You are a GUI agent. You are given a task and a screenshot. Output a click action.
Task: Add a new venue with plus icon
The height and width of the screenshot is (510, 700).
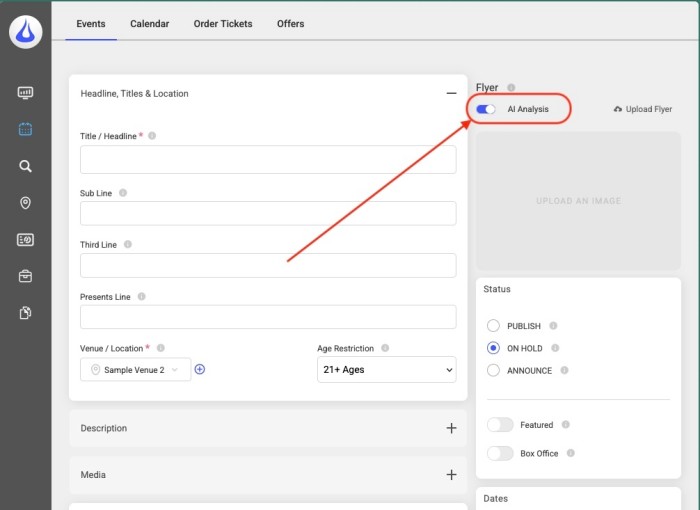200,369
